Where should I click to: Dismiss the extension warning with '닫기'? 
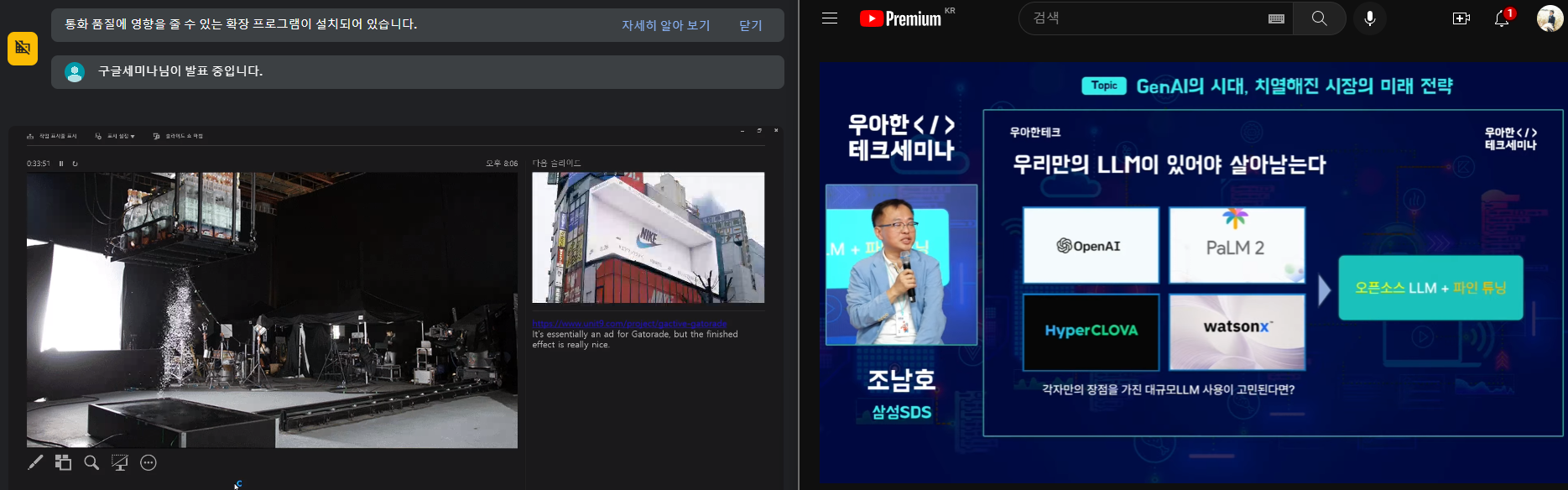pos(751,25)
